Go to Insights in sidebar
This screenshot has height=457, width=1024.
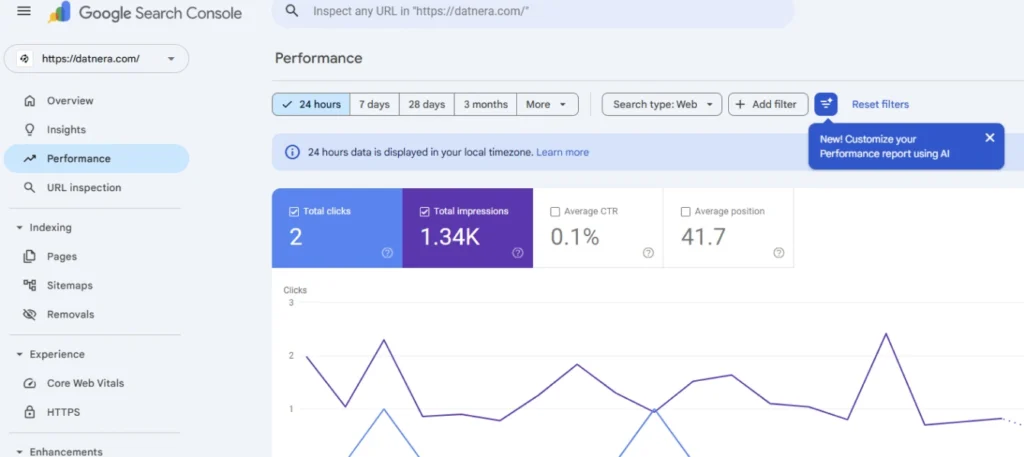pos(97,129)
